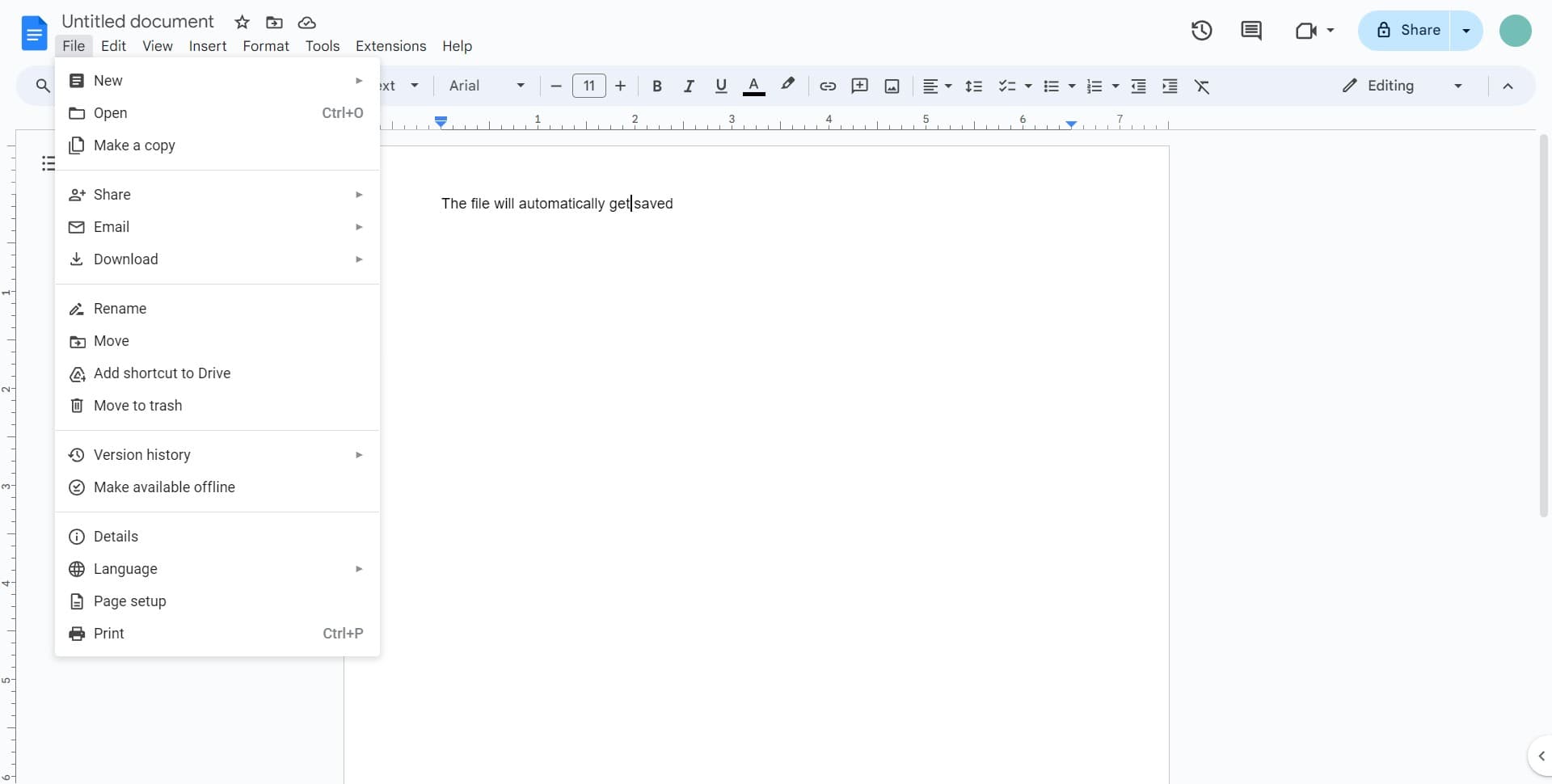
Task: Insert an image
Action: pos(892,86)
